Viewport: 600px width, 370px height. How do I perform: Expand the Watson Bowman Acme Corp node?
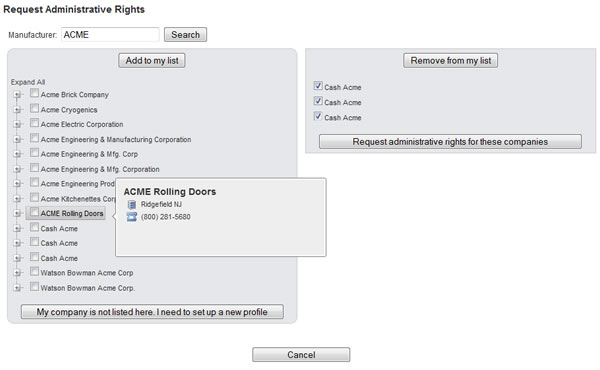pos(17,273)
